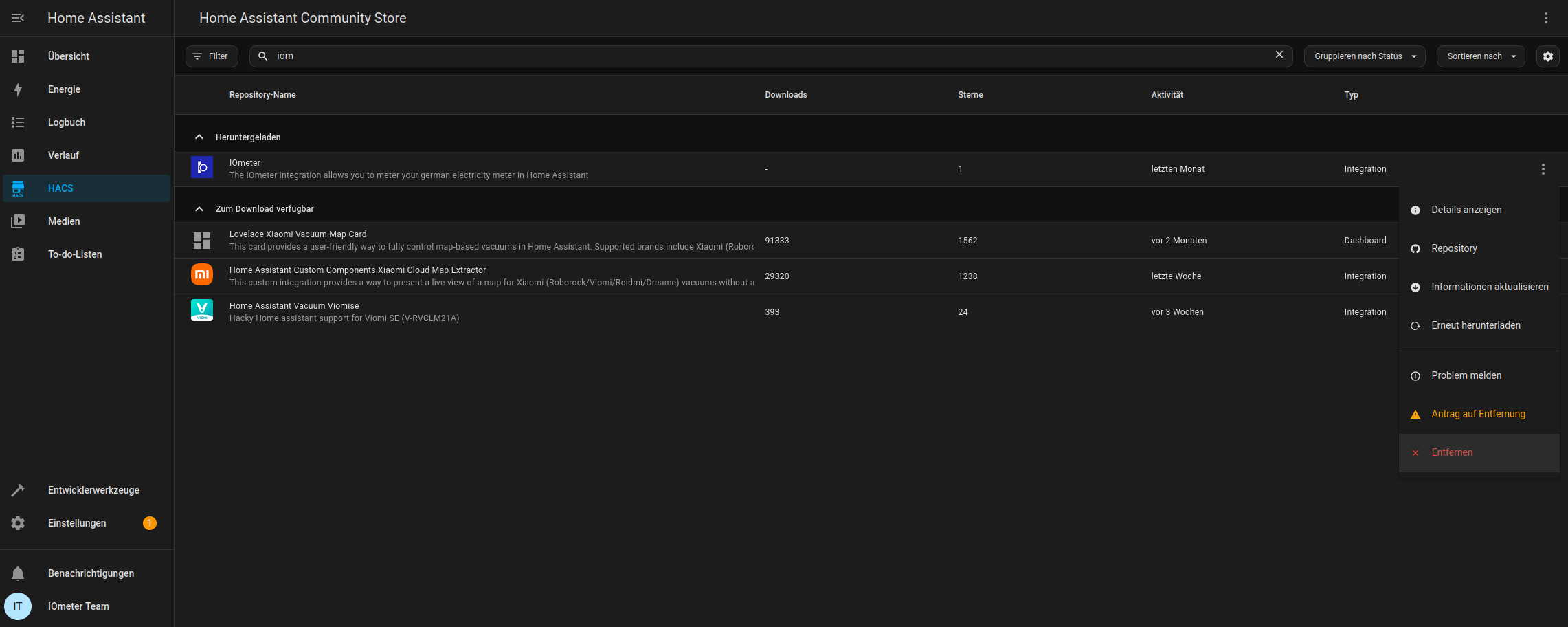Select Entfernen in context menu
Viewport: 1568px width, 627px height.
tap(1479, 453)
